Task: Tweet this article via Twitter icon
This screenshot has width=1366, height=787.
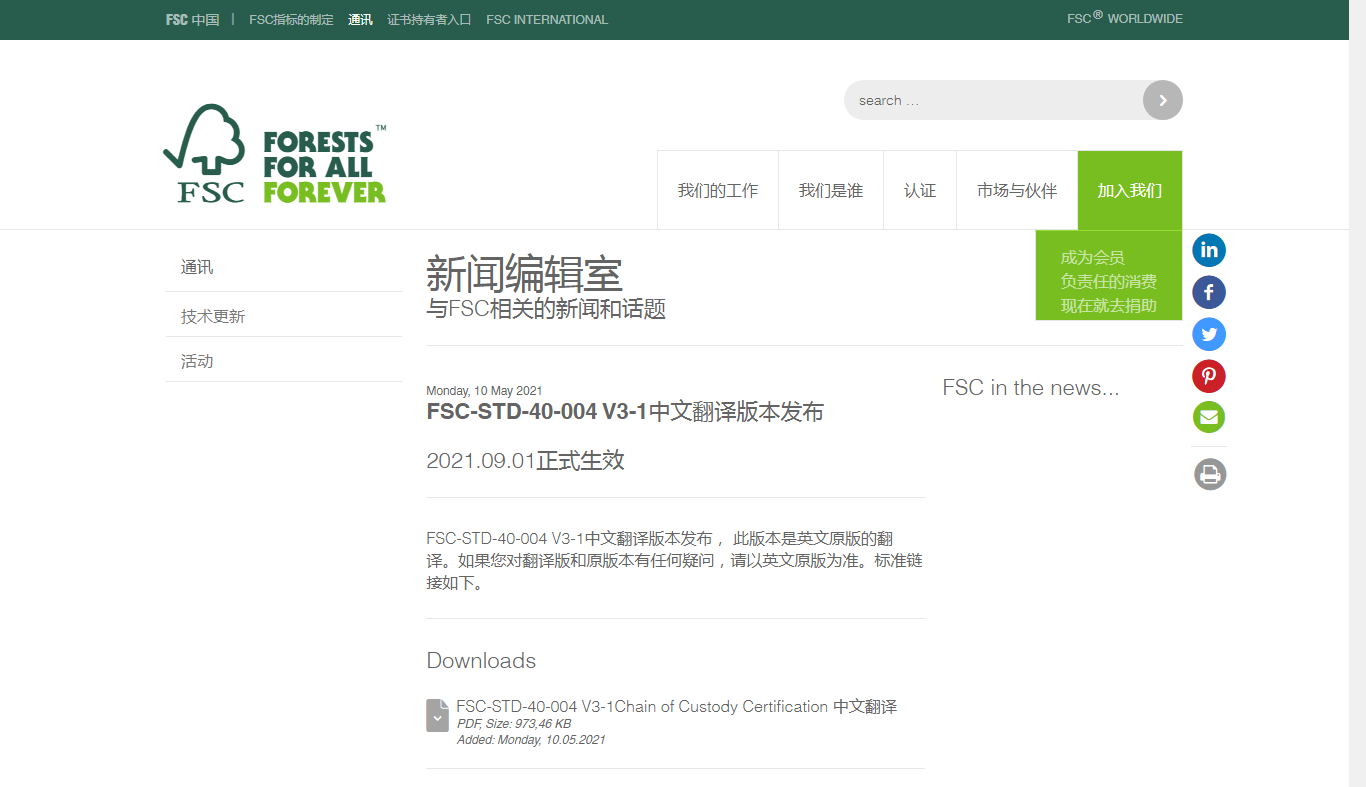Action: [1209, 334]
